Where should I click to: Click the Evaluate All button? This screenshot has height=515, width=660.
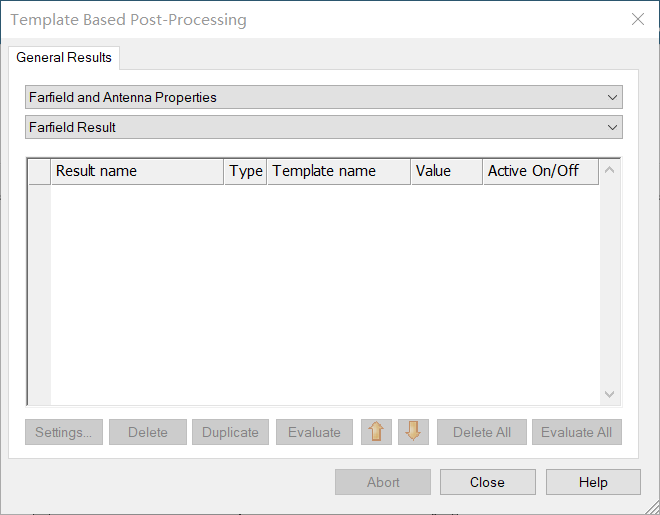(x=577, y=432)
